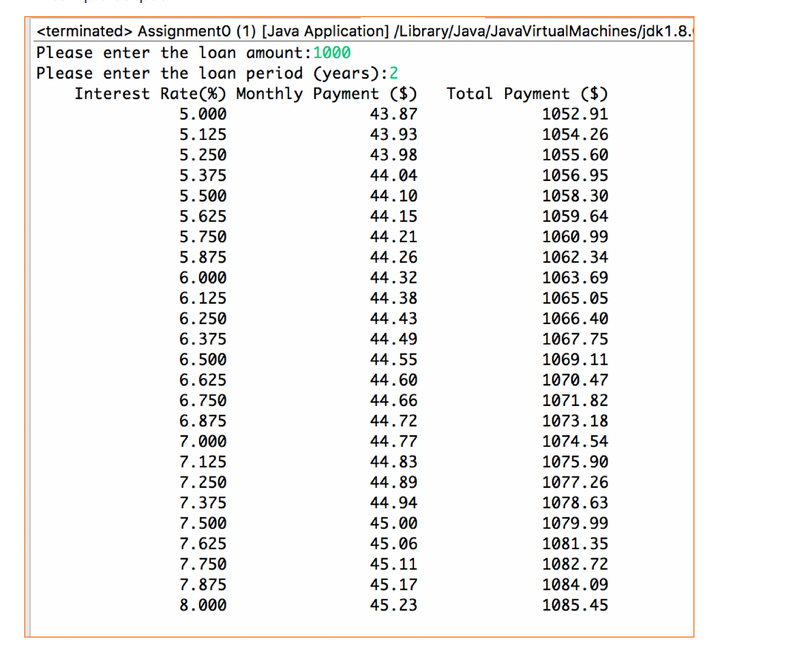Select total payment 1055.60
794x663 pixels.
coord(575,155)
